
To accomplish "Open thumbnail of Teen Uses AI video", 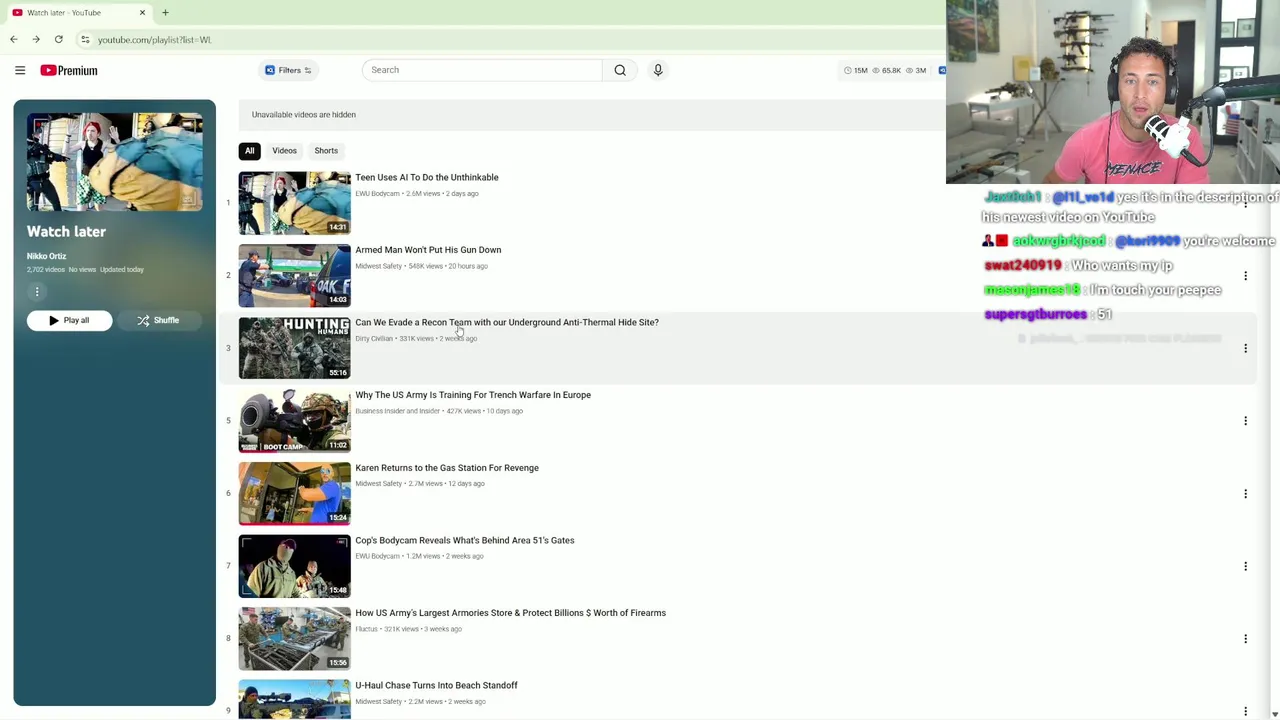I will click(295, 203).
